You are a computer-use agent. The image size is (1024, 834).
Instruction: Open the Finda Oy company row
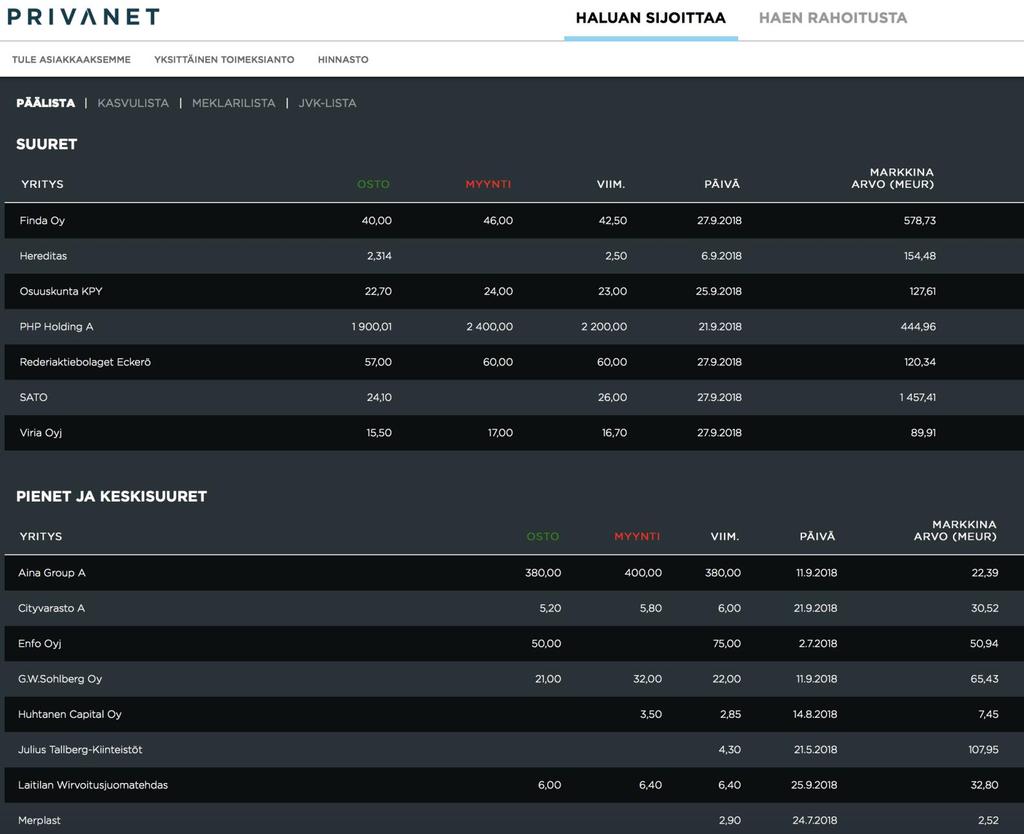[514, 221]
